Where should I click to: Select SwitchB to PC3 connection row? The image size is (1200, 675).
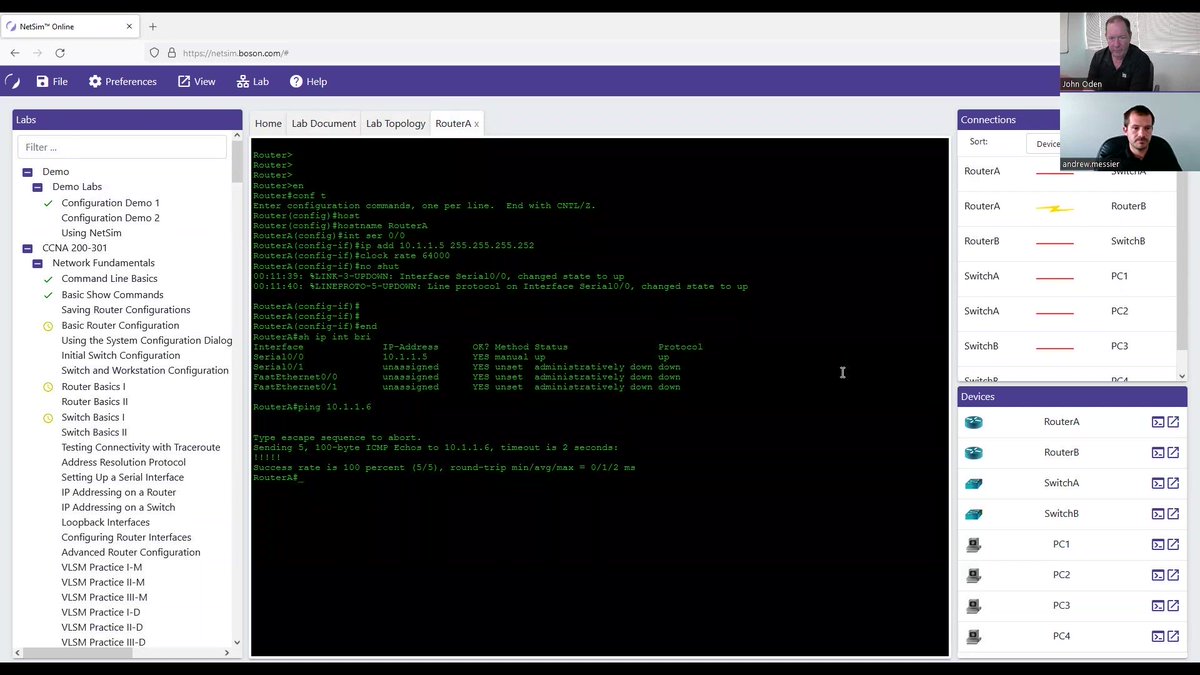click(1067, 346)
